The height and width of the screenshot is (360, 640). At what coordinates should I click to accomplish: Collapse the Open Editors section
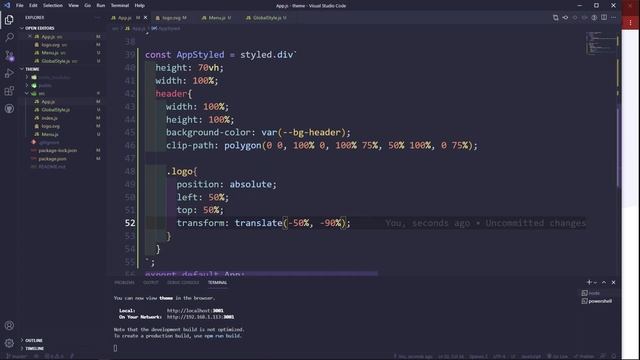[39, 28]
